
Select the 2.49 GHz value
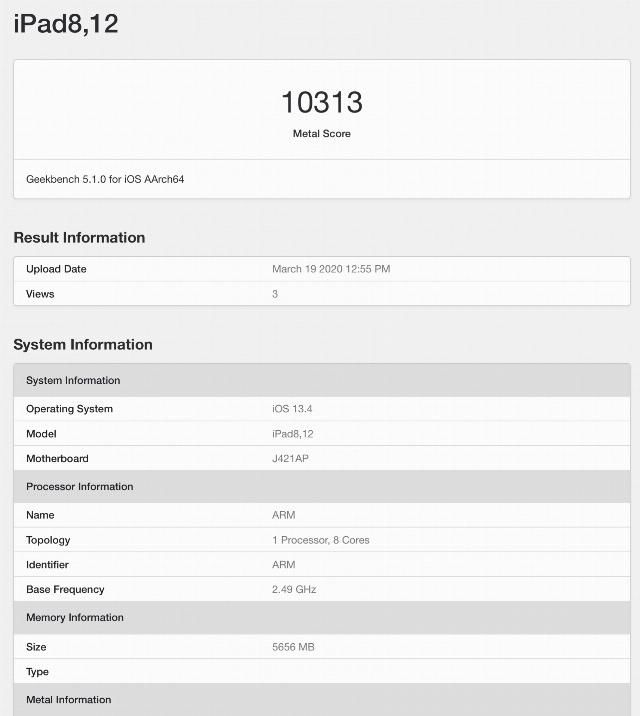[x=294, y=590]
